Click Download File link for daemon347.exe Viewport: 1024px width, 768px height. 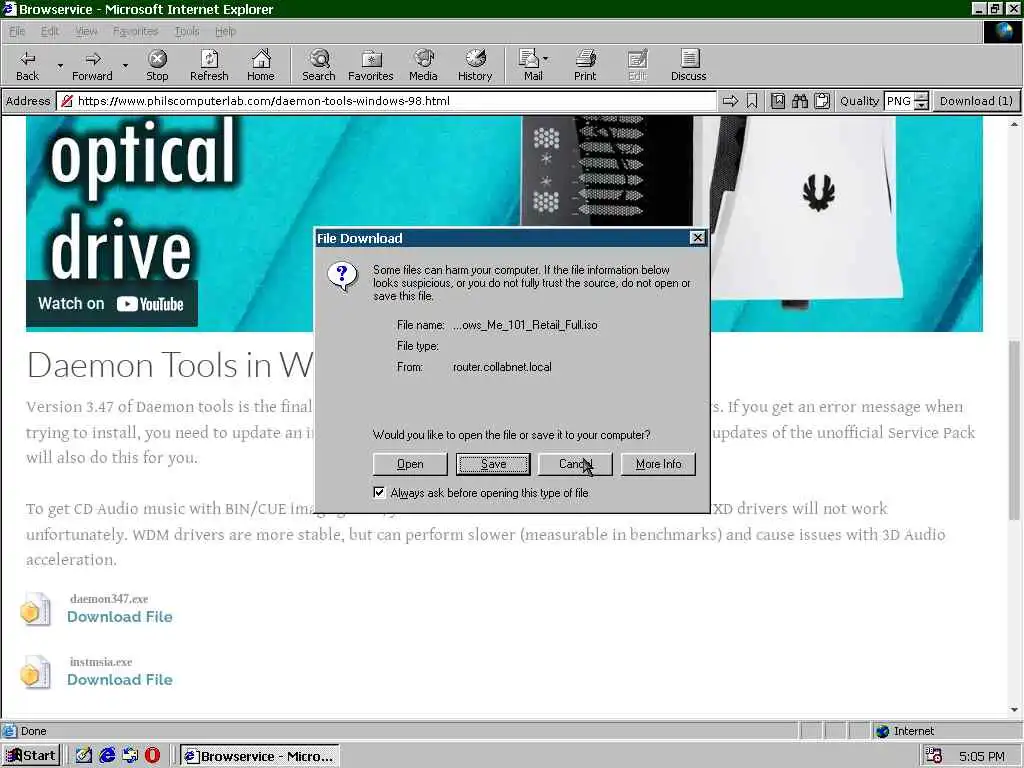coord(120,617)
